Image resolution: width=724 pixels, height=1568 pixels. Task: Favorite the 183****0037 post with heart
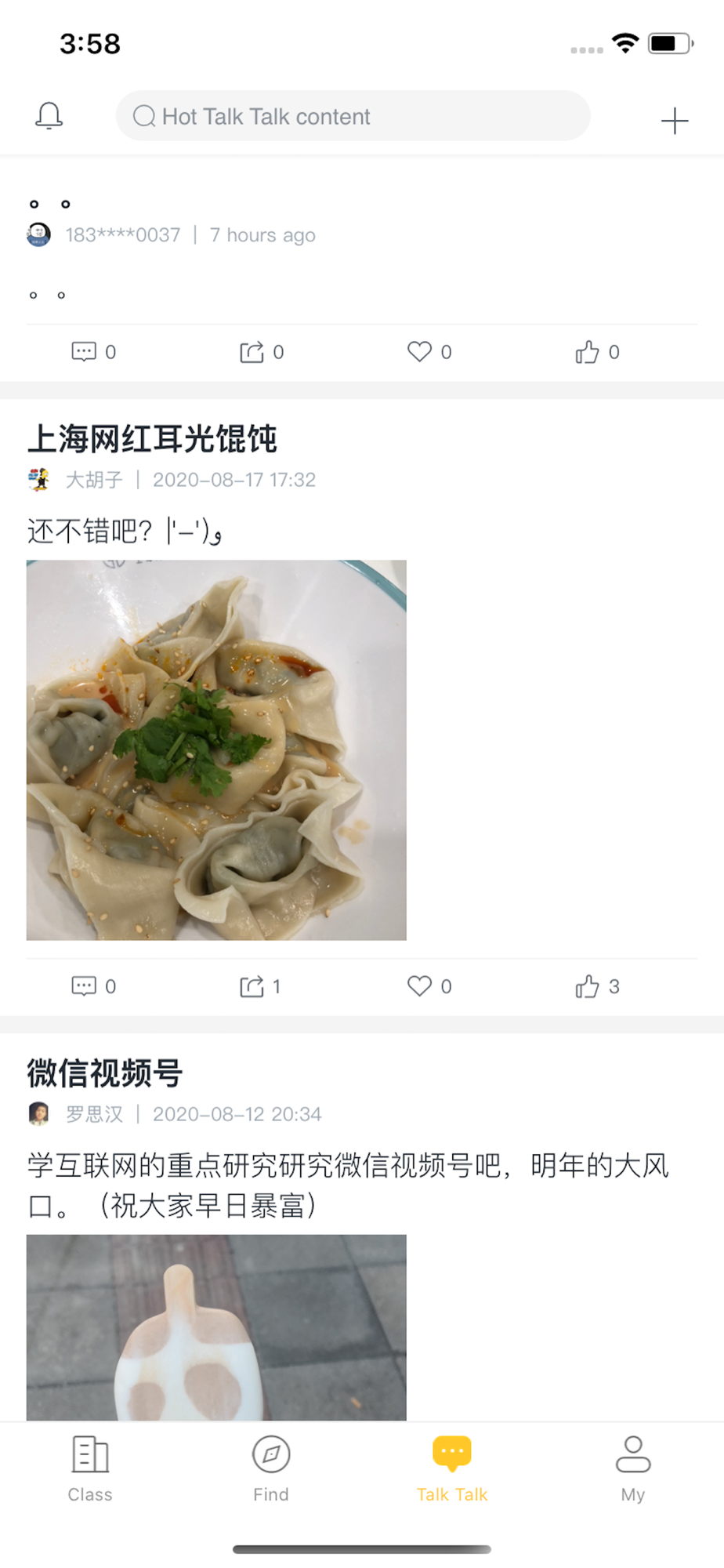click(x=429, y=351)
